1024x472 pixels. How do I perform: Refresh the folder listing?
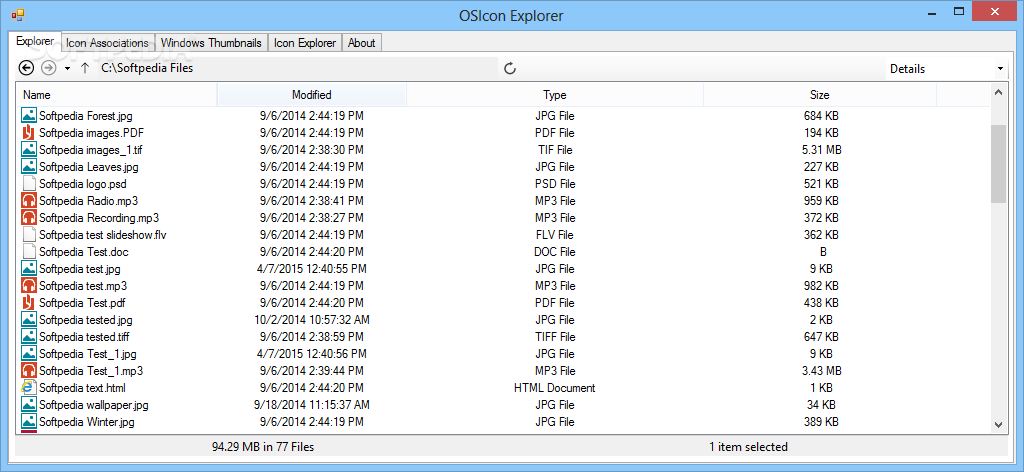tap(510, 69)
